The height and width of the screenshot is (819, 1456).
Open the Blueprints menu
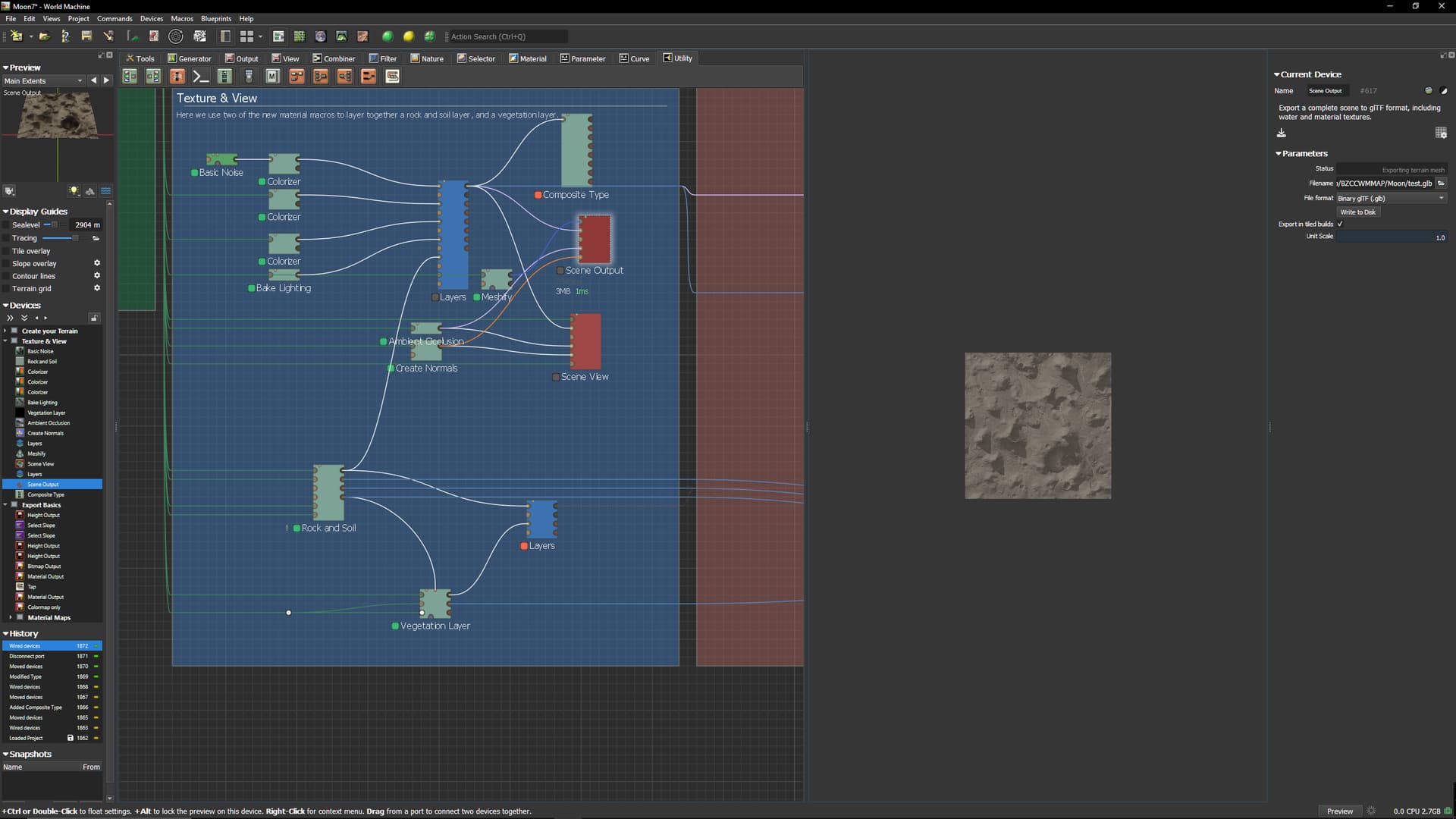[x=216, y=18]
